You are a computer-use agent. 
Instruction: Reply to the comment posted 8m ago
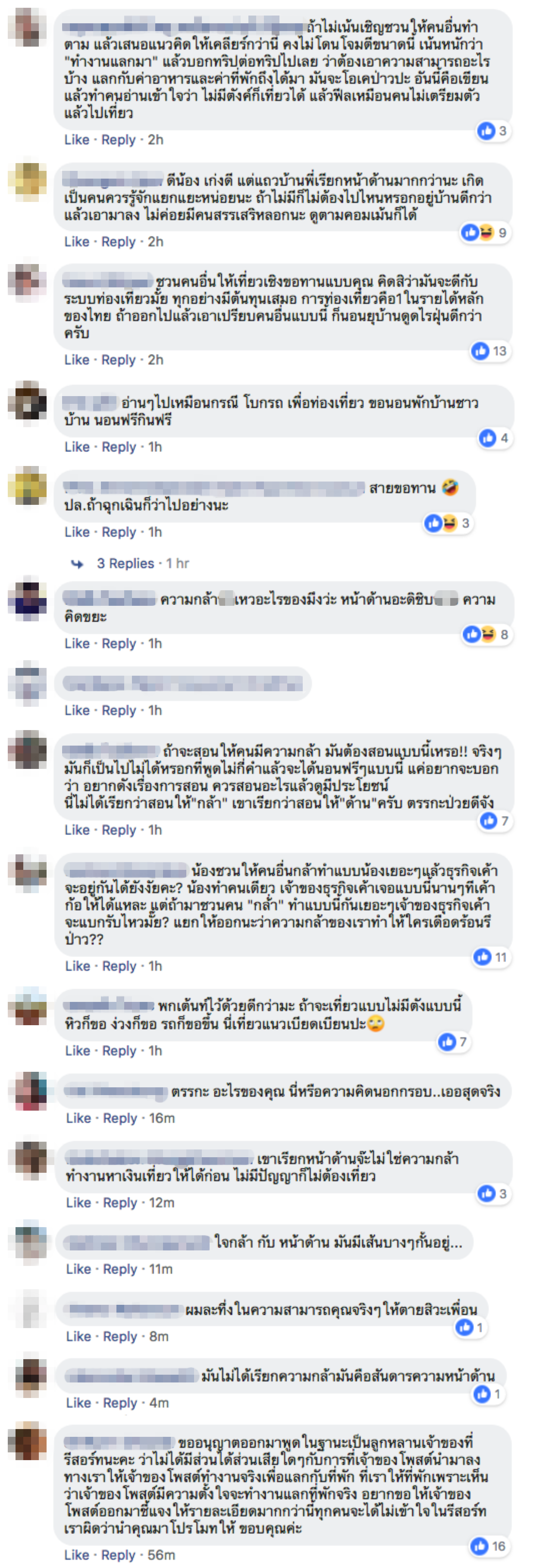[x=120, y=1336]
